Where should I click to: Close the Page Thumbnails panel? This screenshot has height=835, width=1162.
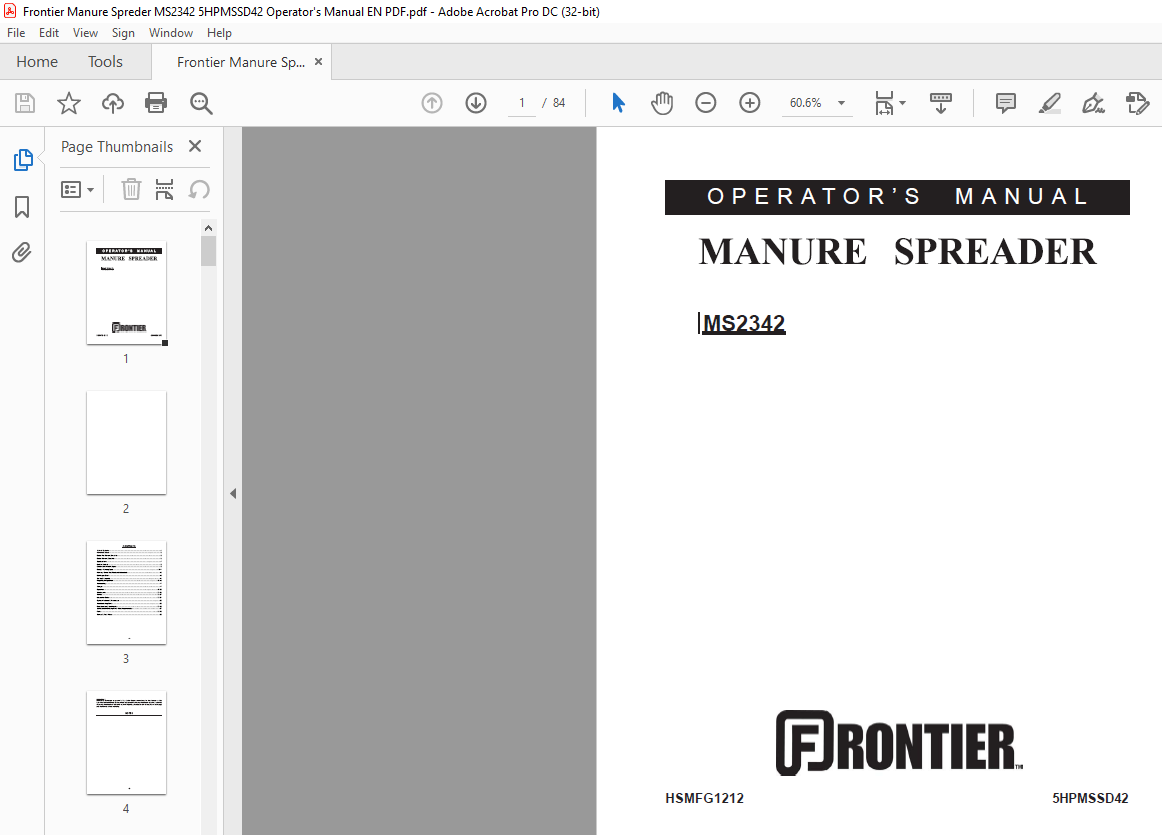point(195,146)
